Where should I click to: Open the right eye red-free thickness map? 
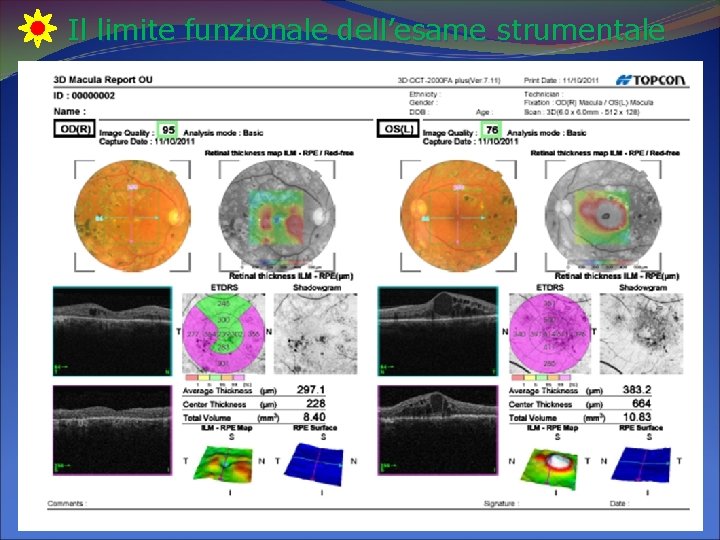tap(277, 216)
